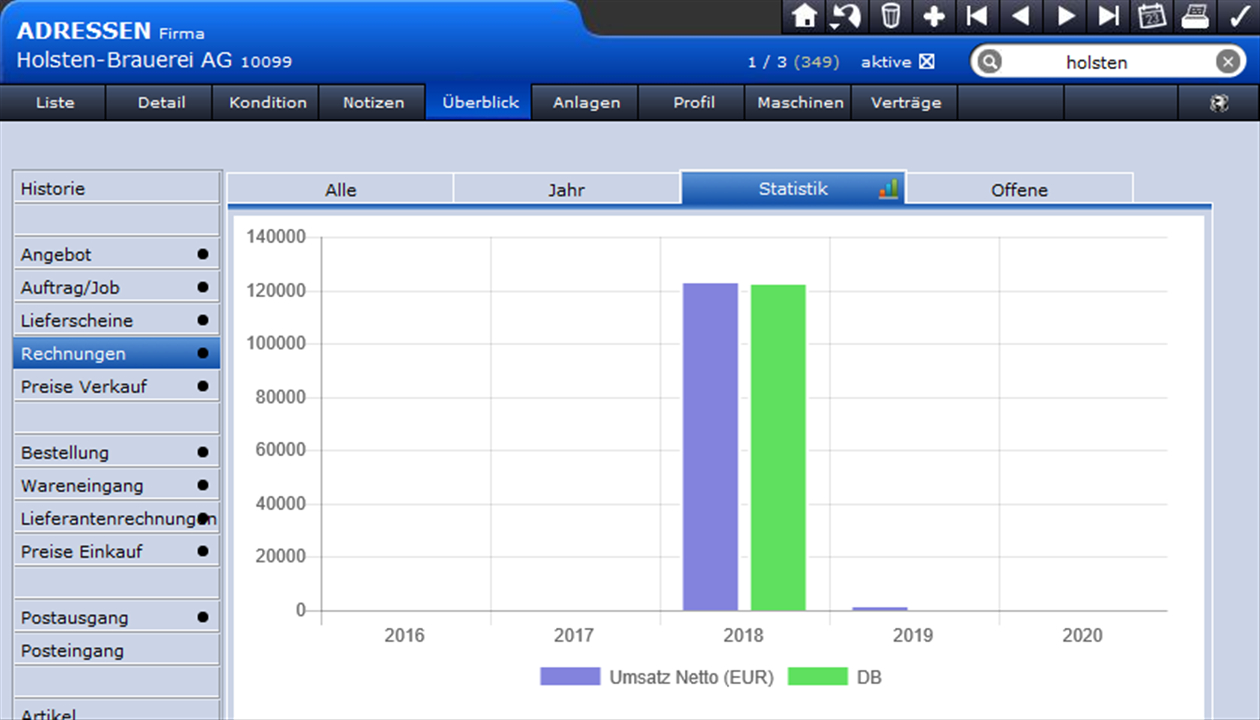Viewport: 1260px width, 720px height.
Task: Click the 'Umsatz Netto (EUR)' legend label
Action: [x=691, y=677]
